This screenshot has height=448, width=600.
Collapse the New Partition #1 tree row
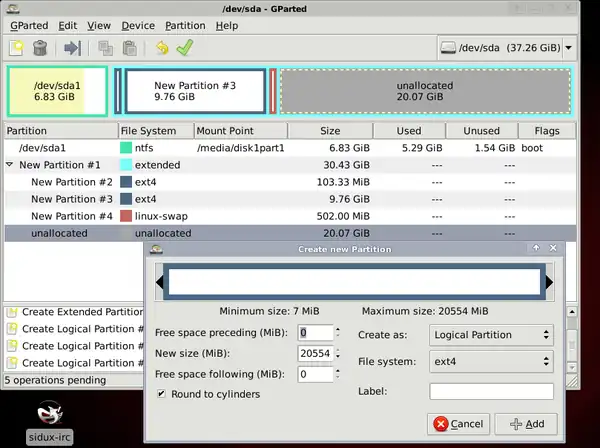click(x=10, y=165)
